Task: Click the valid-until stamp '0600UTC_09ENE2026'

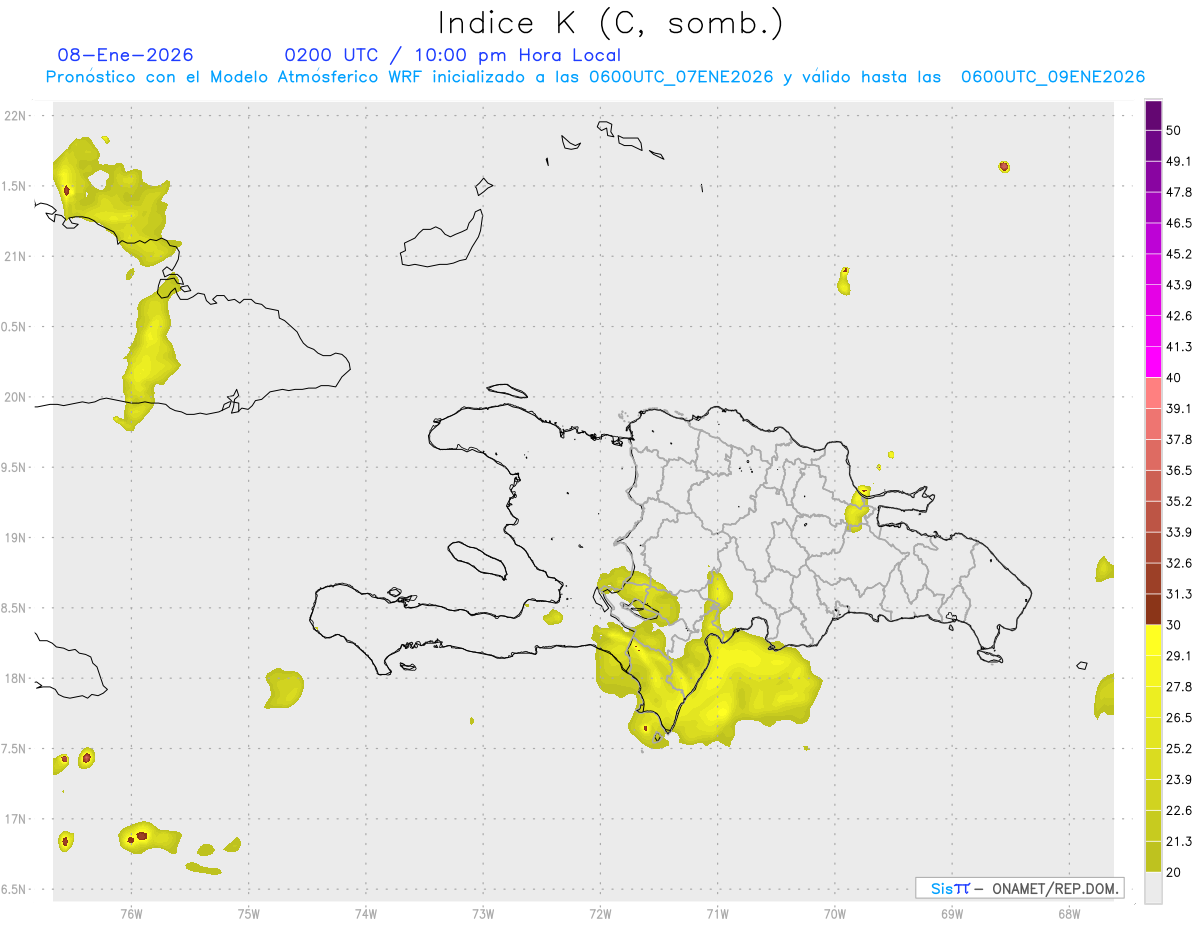Action: [1053, 77]
